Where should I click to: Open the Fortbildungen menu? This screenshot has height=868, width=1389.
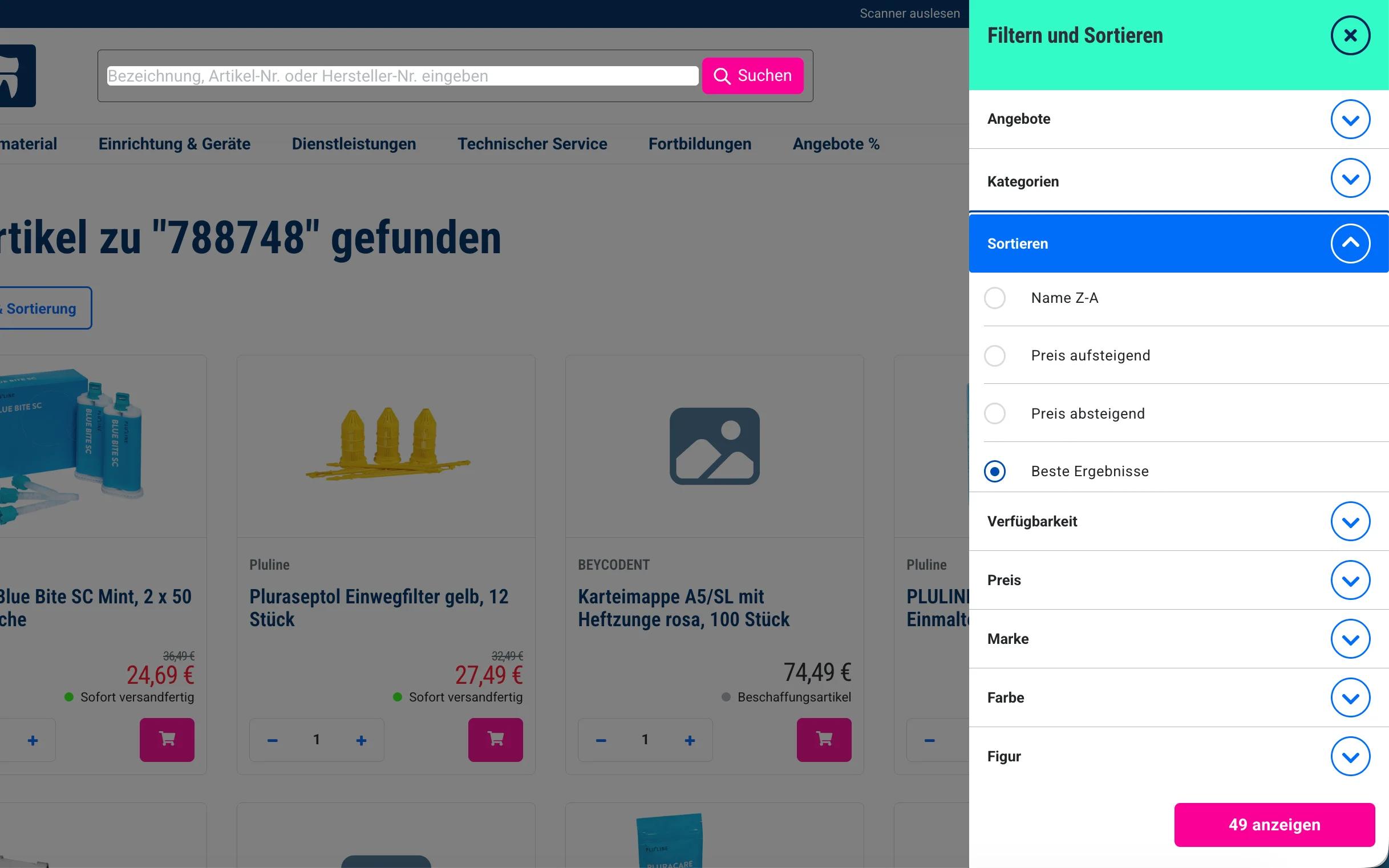pos(699,144)
